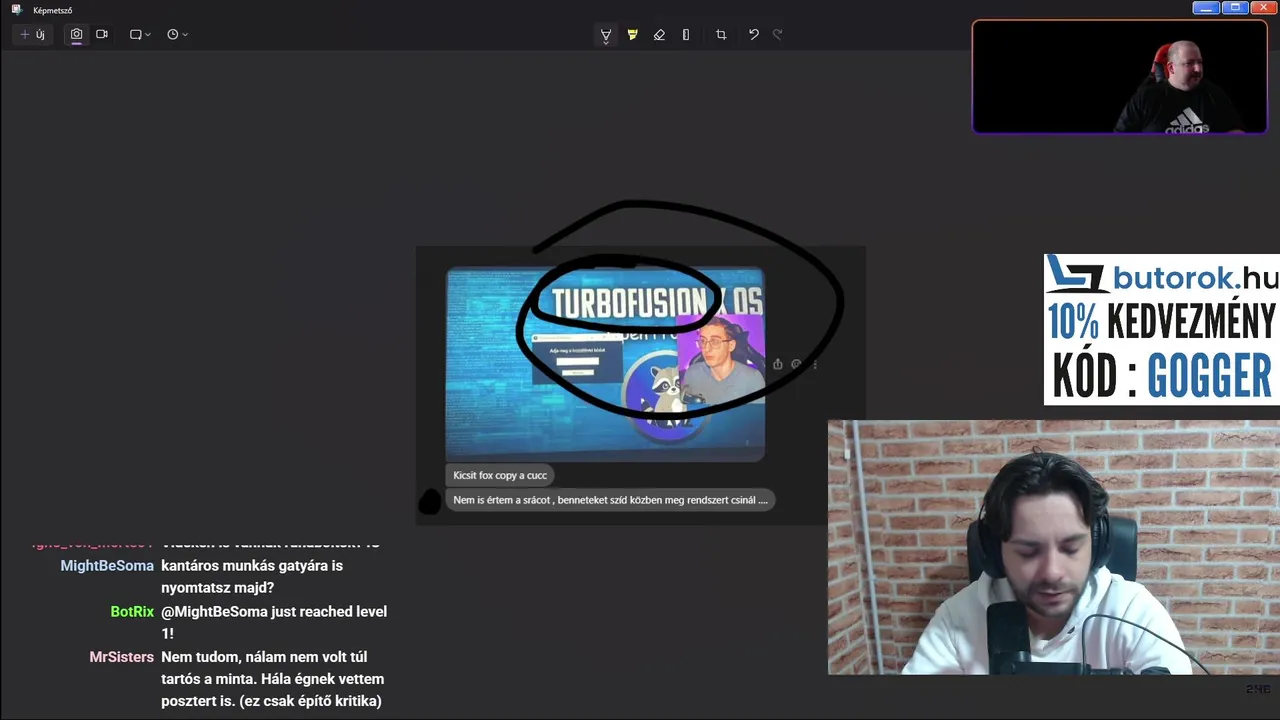Click the '@MightBeSoma just reached level' chat line
1280x720 pixels.
coord(274,612)
